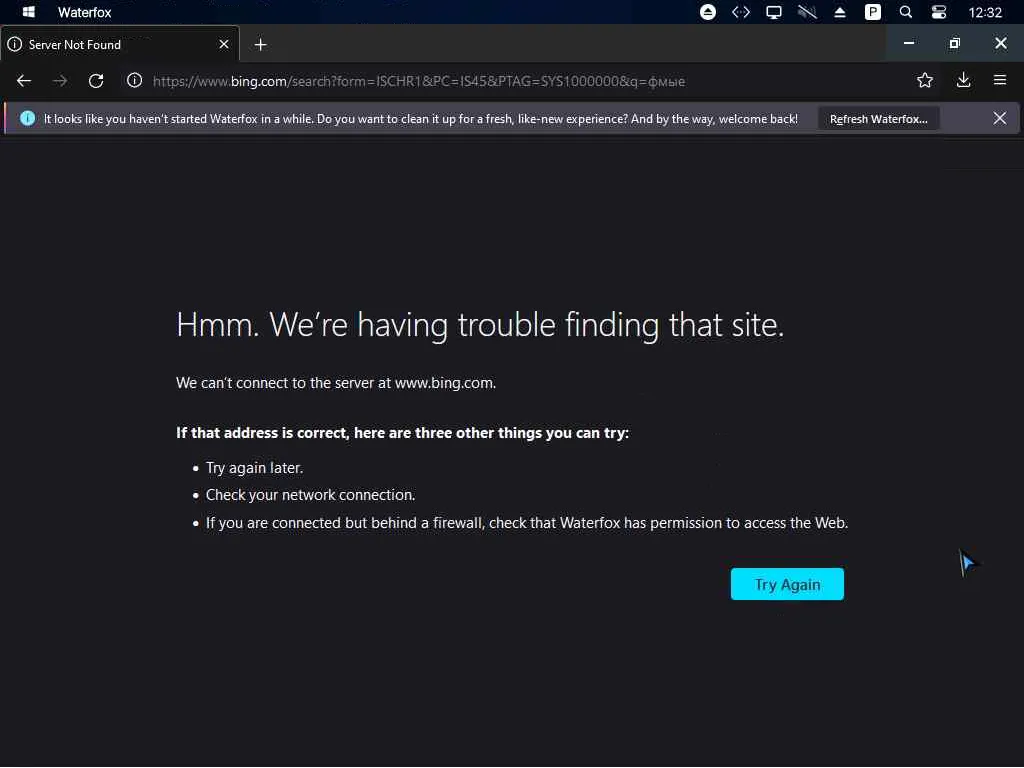Viewport: 1024px width, 768px height.
Task: Reload the page with the refresh icon
Action: point(96,81)
